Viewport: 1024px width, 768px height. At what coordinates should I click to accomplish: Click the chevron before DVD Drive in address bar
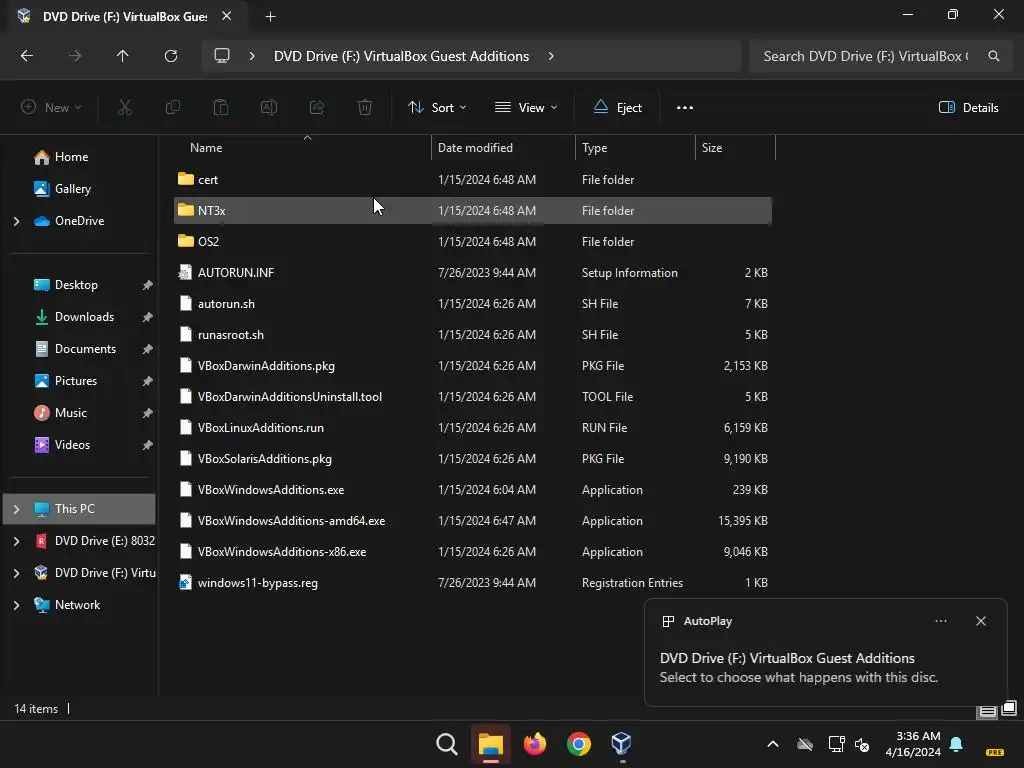(x=252, y=56)
